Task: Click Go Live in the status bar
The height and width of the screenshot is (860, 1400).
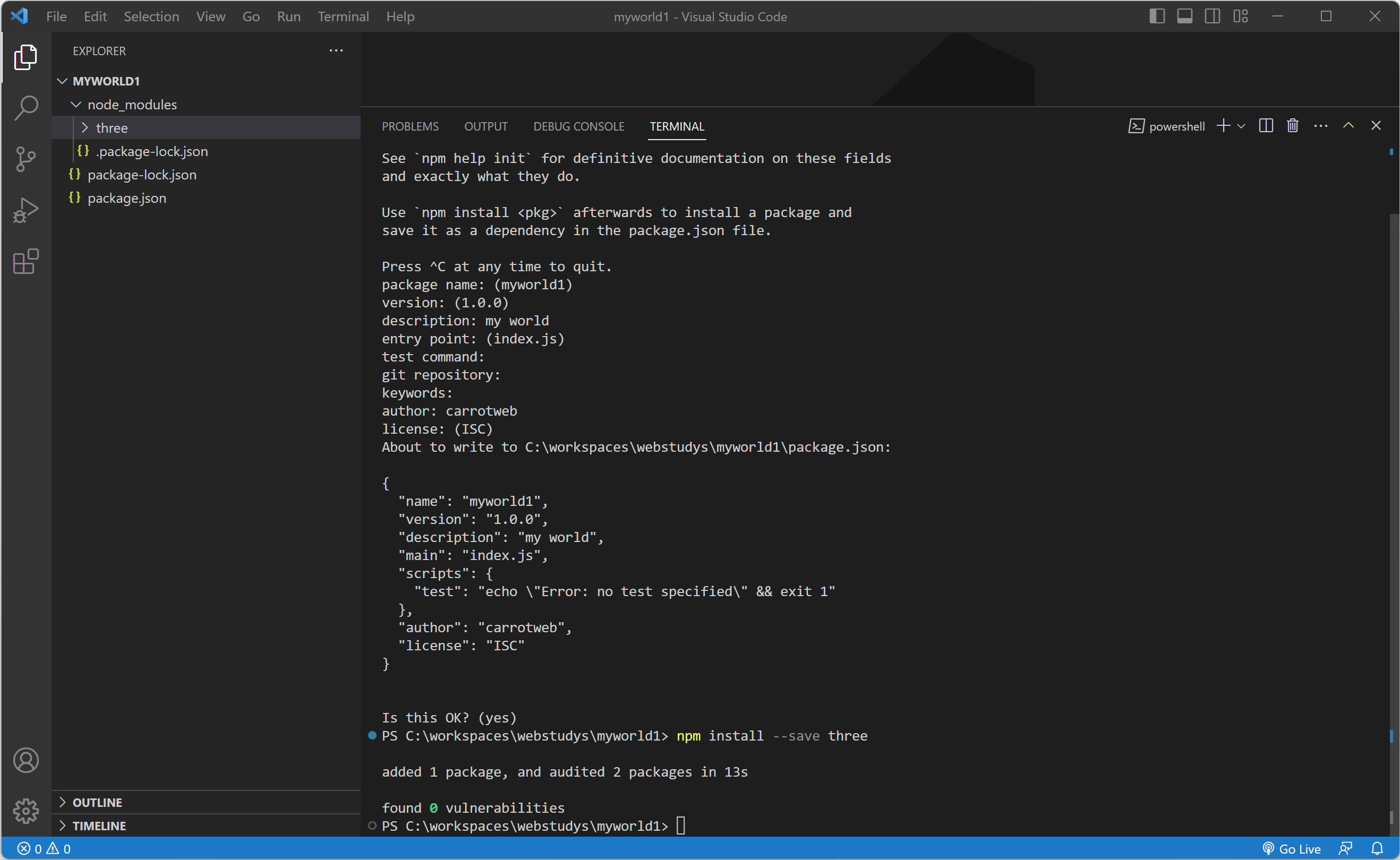Action: (1291, 849)
